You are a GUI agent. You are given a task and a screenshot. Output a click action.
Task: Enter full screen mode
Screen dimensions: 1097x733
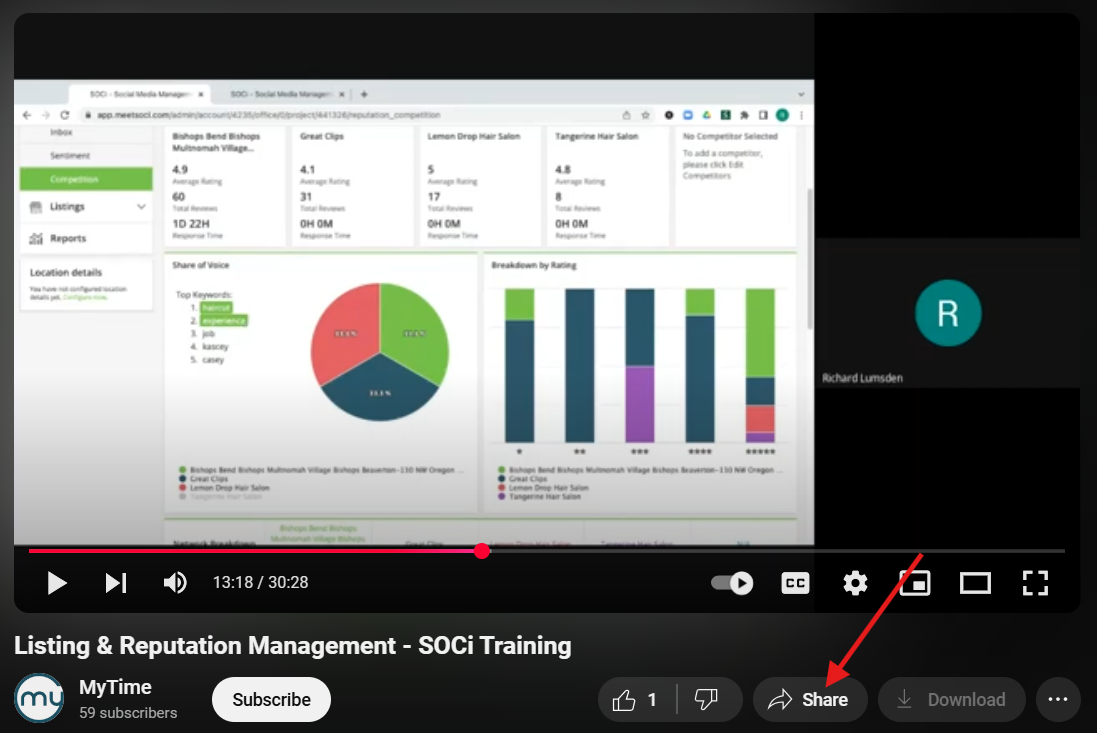point(1035,583)
